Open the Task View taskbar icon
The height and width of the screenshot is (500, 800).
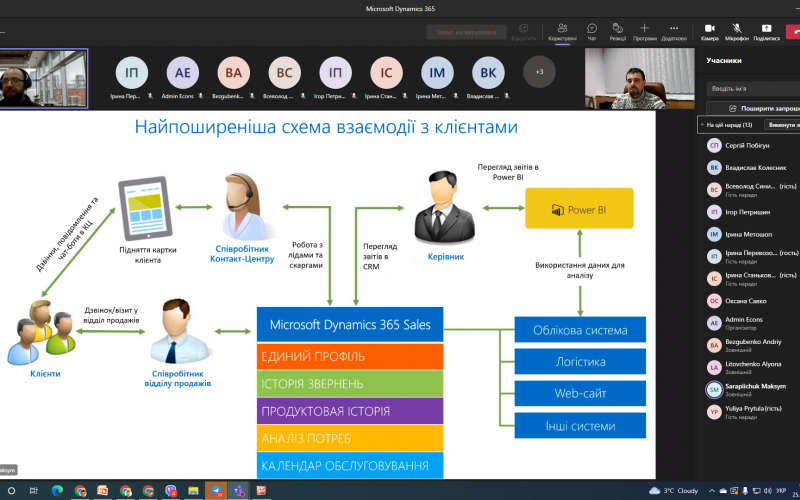[x=33, y=491]
